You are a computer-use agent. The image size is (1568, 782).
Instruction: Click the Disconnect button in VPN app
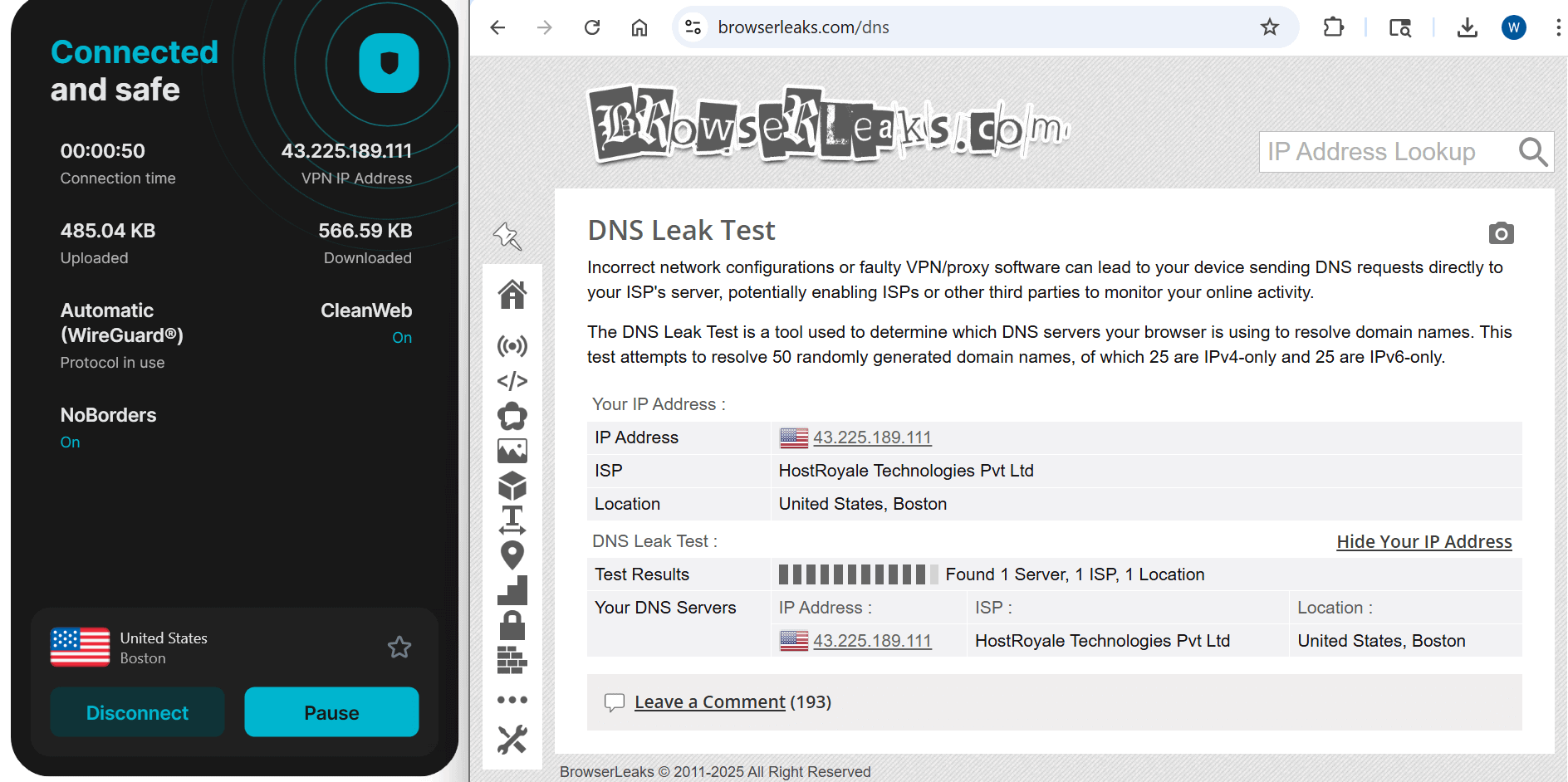point(138,712)
